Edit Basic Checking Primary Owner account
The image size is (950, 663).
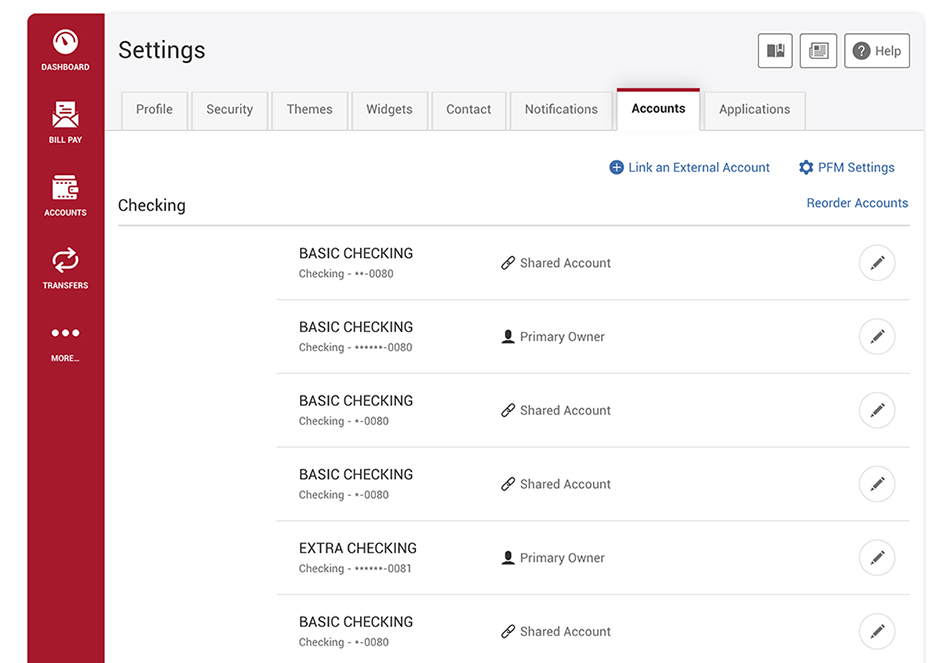877,336
